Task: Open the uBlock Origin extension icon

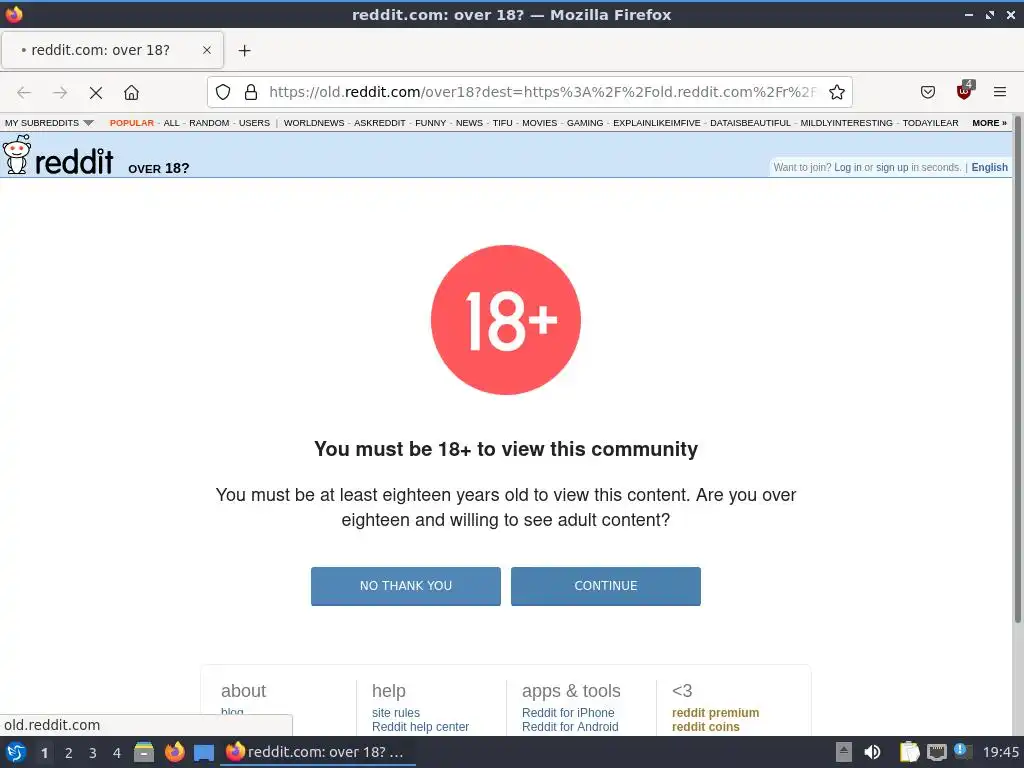Action: [964, 91]
